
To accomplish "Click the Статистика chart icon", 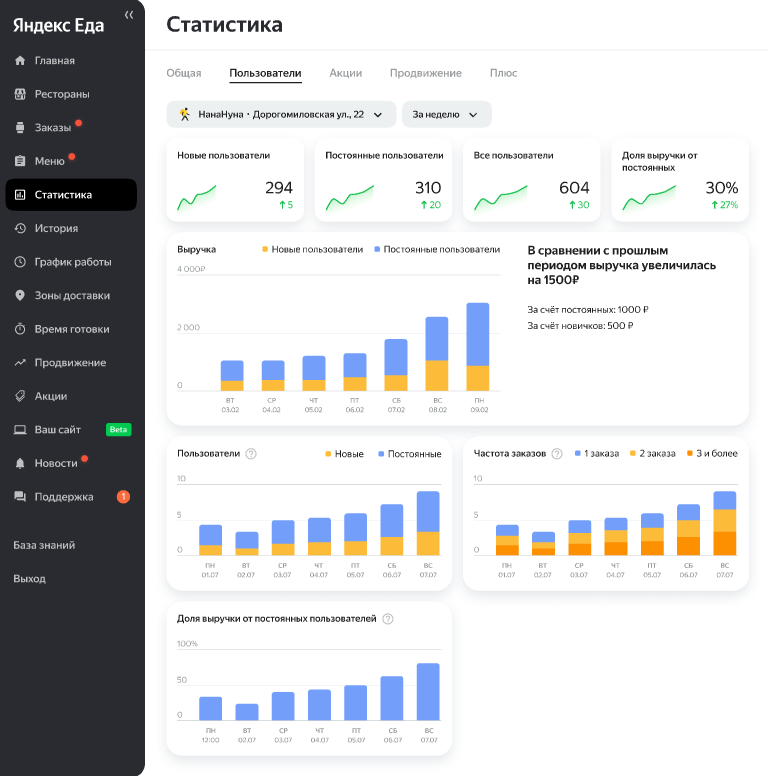I will [20, 194].
